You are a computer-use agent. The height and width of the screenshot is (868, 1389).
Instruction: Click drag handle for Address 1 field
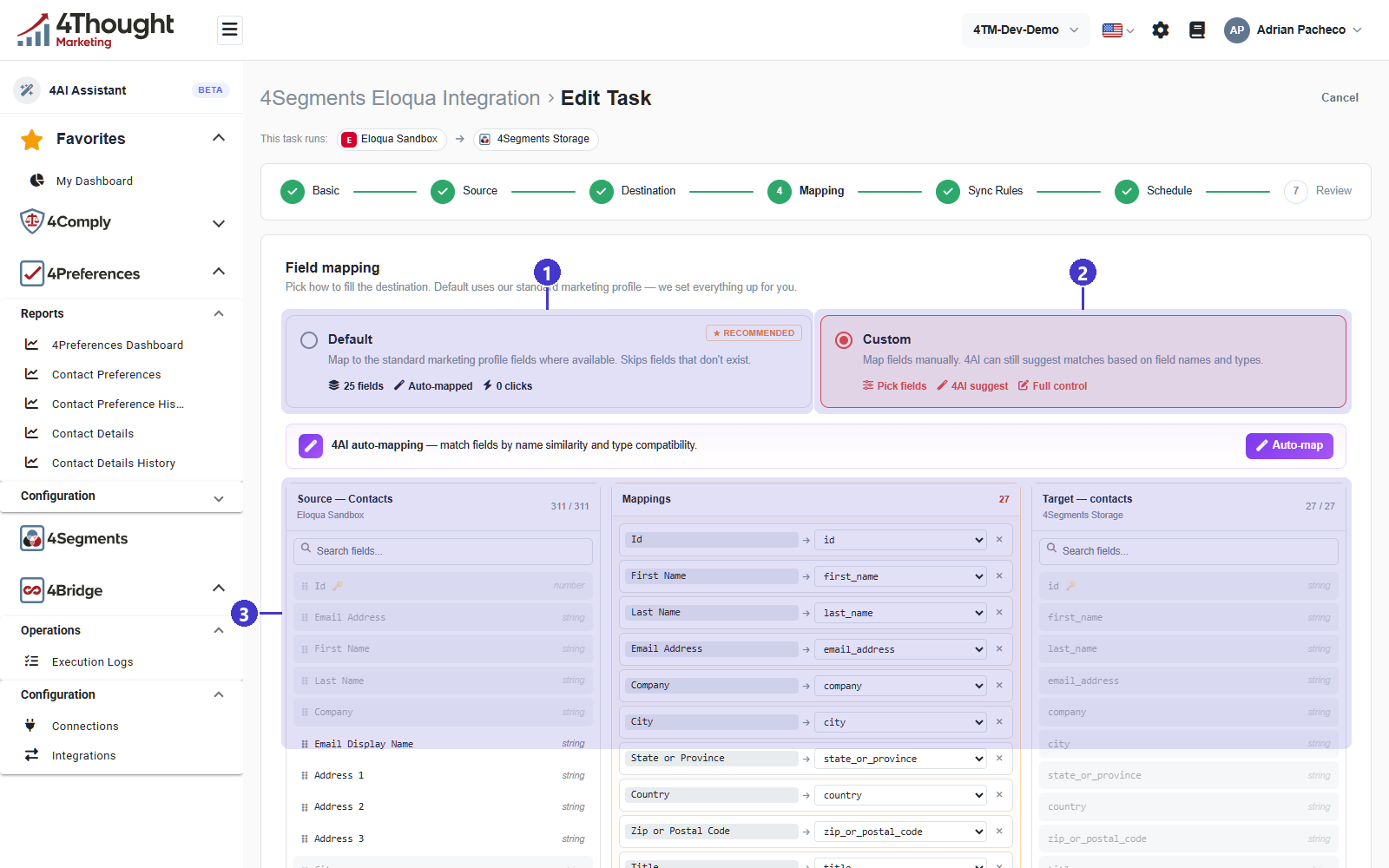click(x=305, y=776)
